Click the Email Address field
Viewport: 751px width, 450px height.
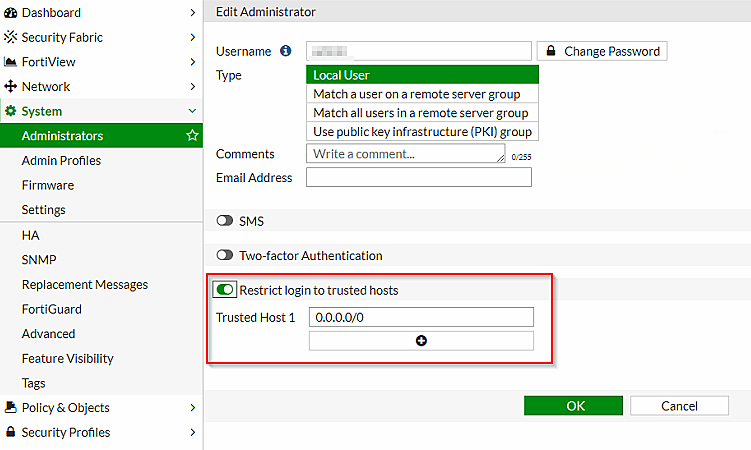click(x=419, y=177)
